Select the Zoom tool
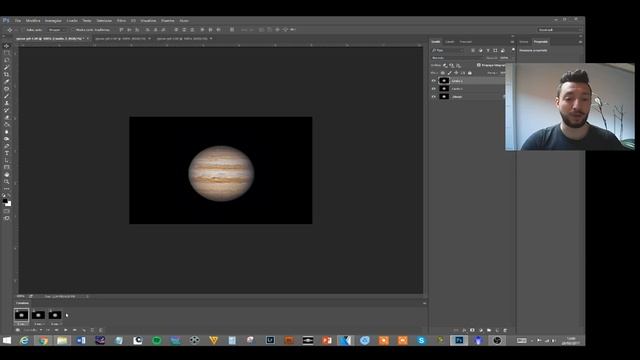640x360 pixels. point(7,182)
